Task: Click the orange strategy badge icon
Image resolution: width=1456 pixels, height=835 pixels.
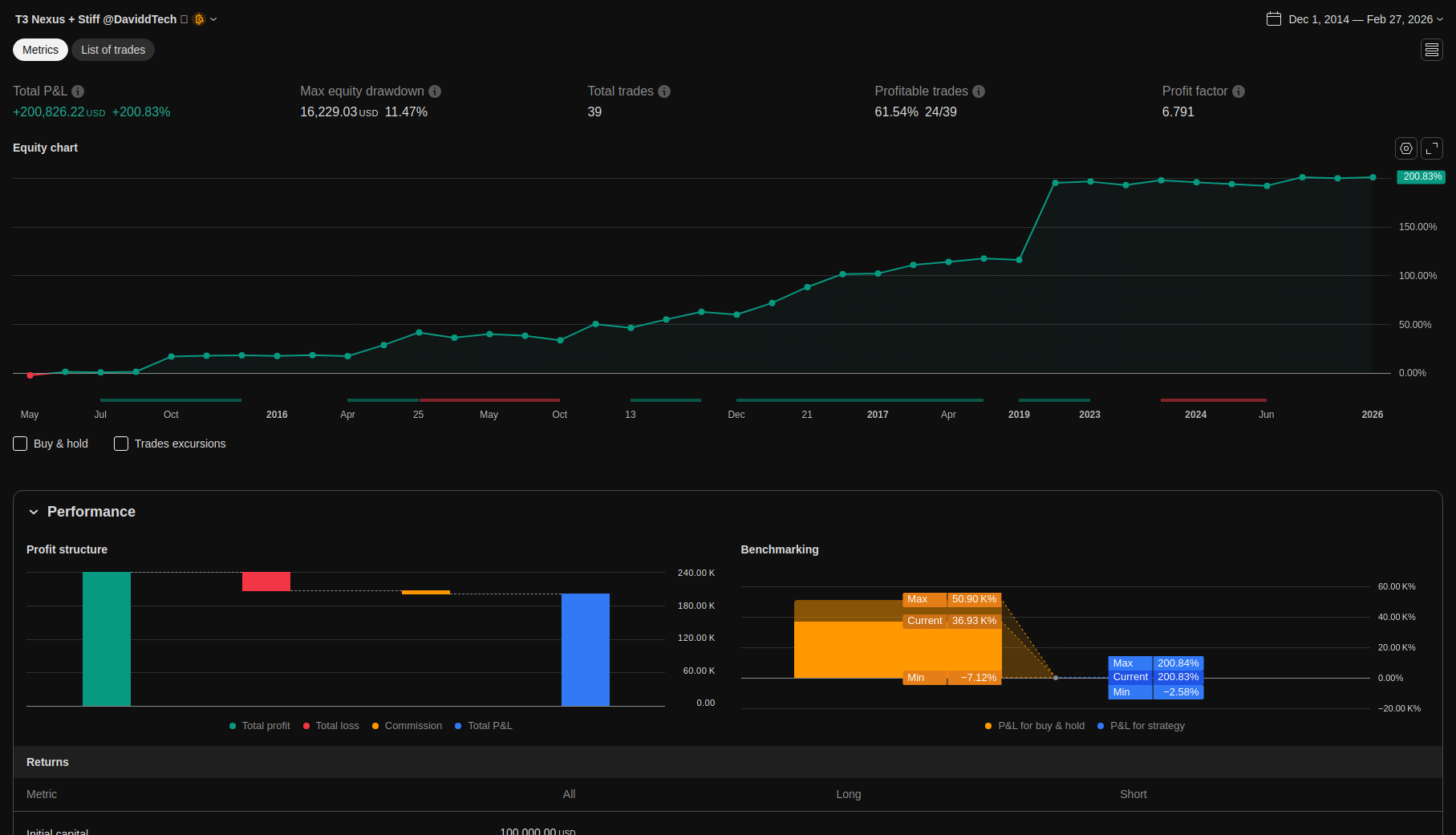Action: (199, 19)
